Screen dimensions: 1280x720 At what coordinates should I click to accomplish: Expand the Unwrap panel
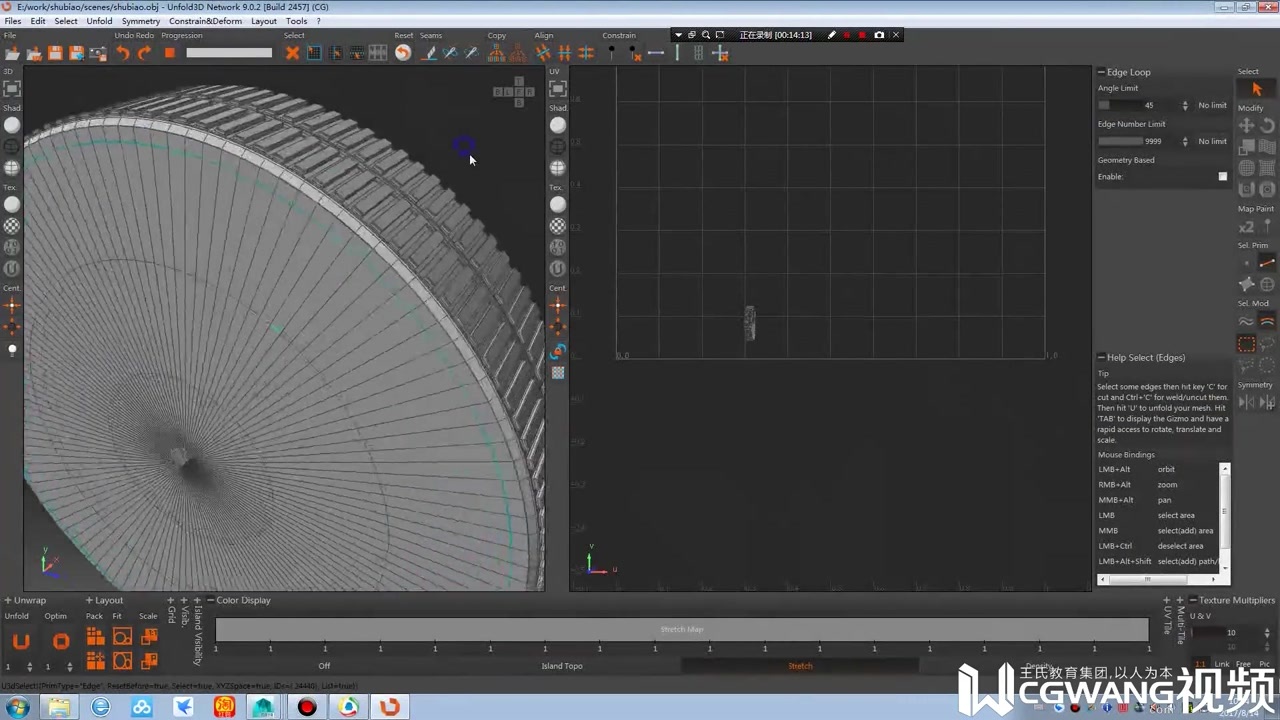[x=8, y=600]
